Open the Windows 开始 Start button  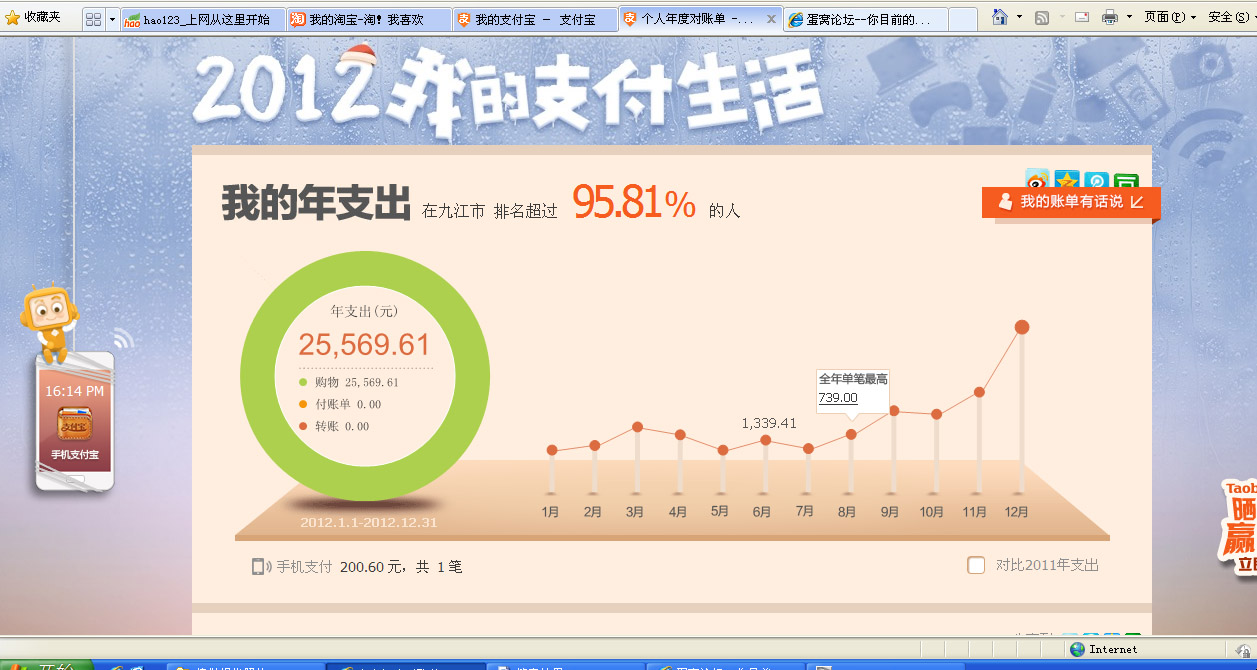click(x=46, y=666)
